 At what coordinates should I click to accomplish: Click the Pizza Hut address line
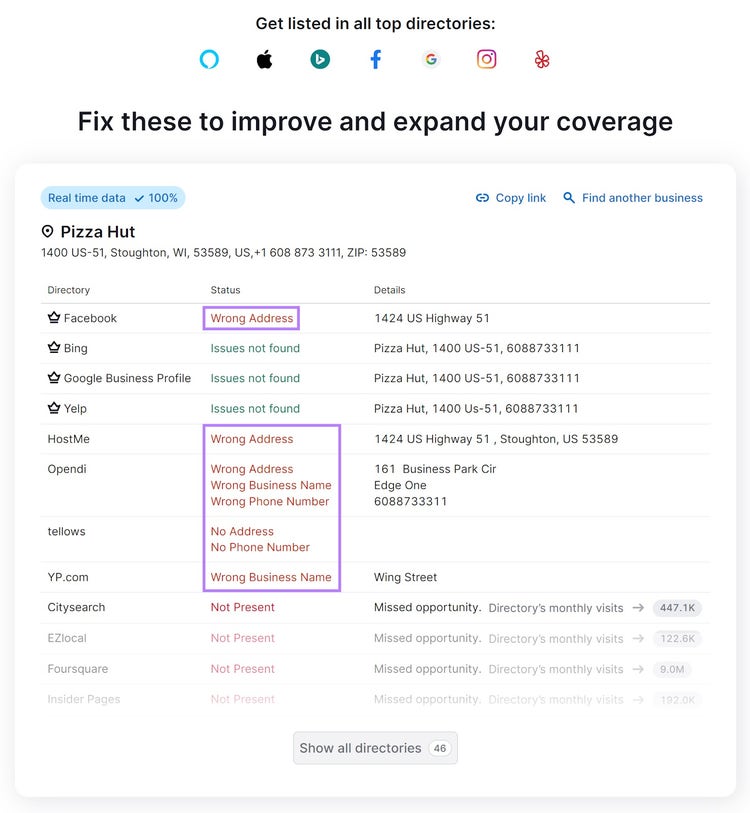(x=224, y=253)
